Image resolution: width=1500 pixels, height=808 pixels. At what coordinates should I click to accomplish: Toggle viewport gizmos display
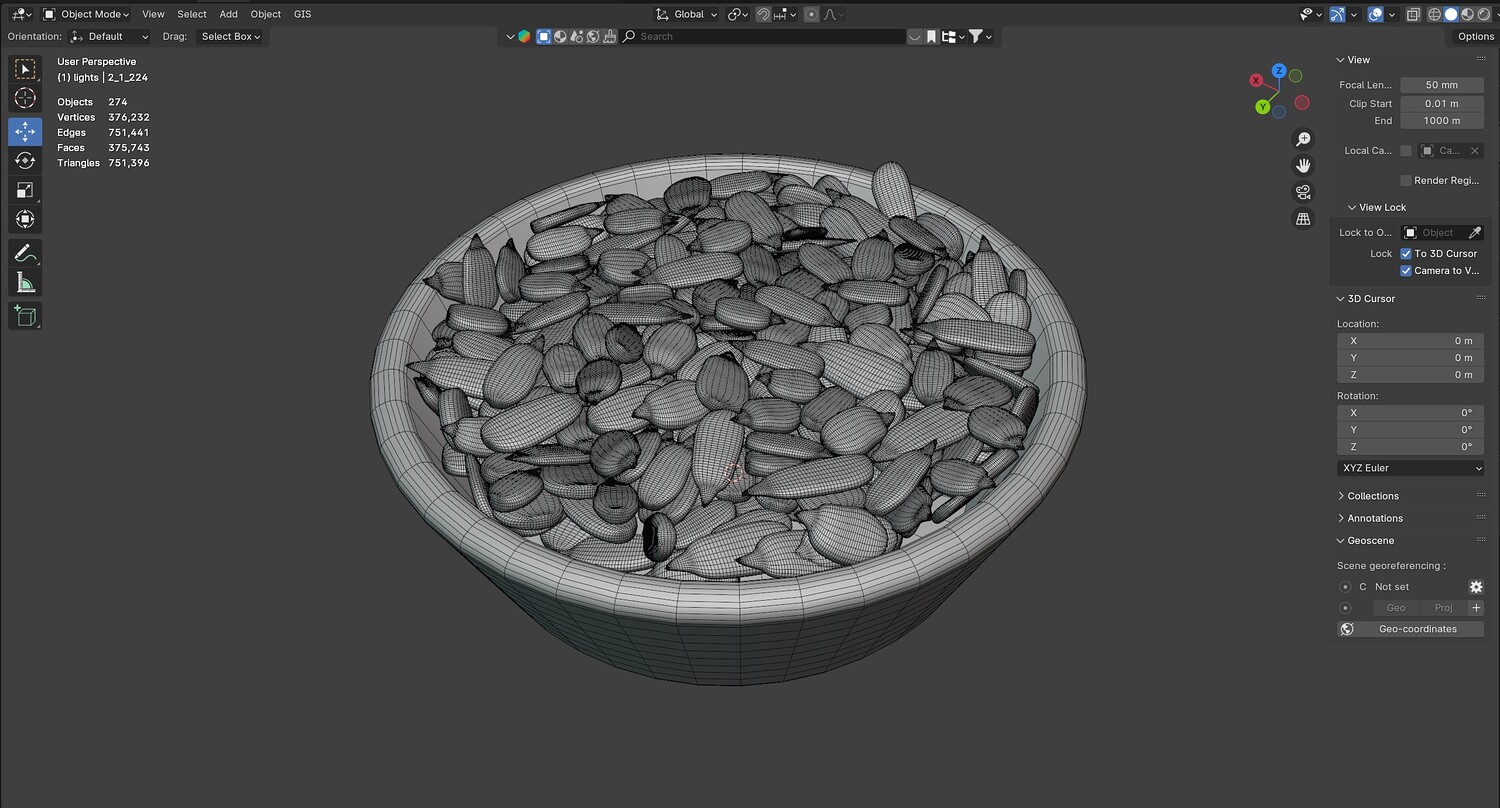[1338, 14]
